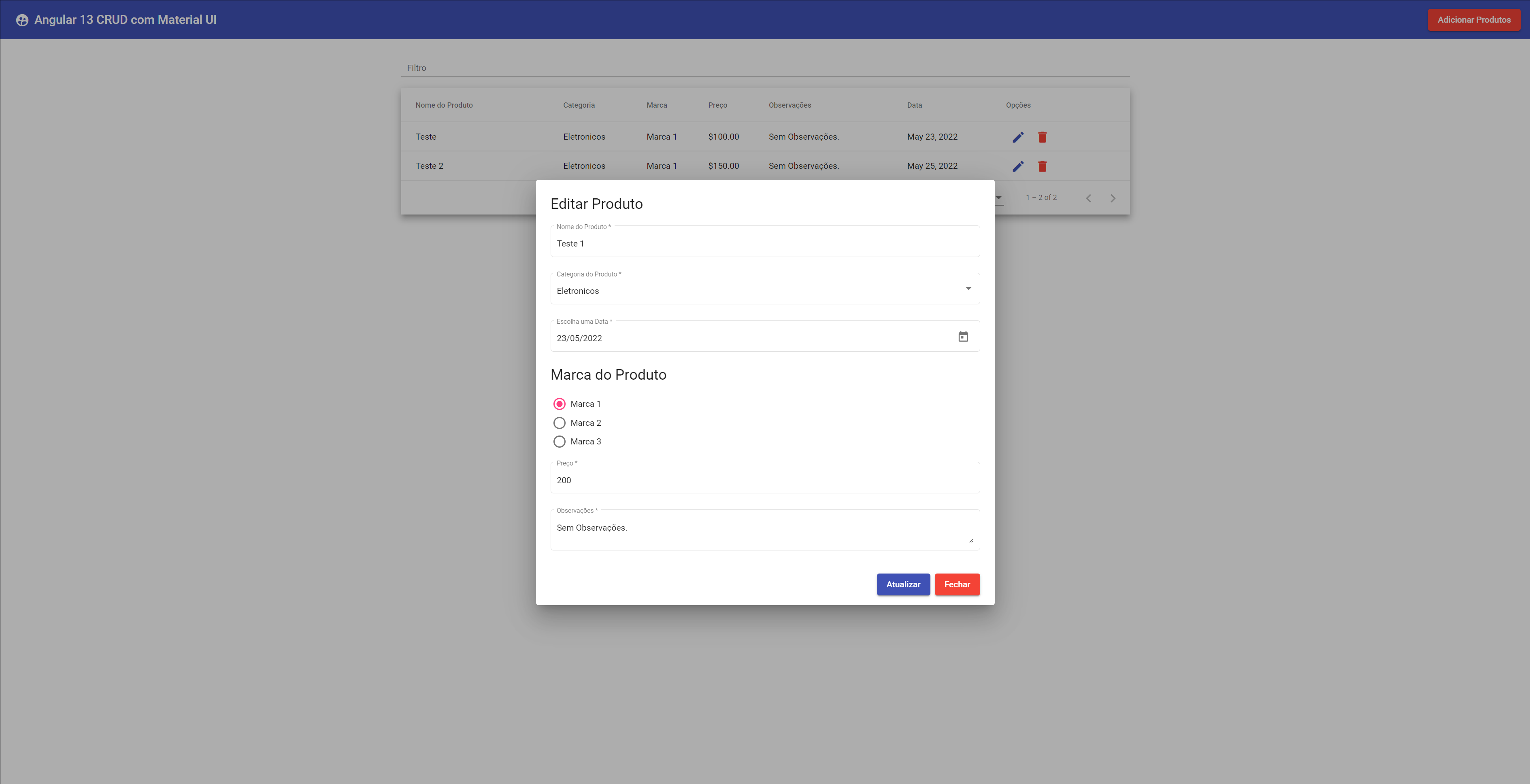
Task: Click the Categoria column header
Action: [x=579, y=105]
